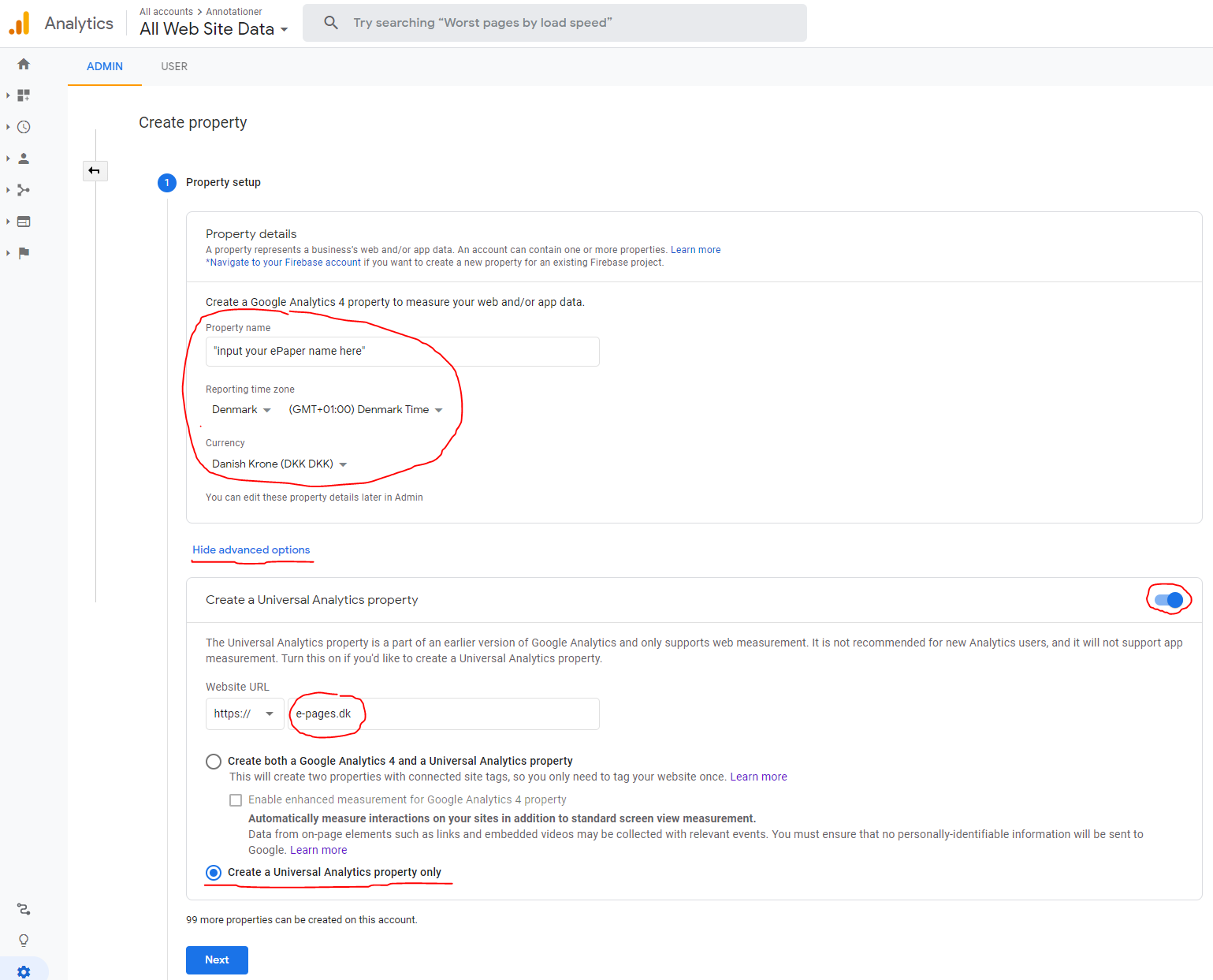1213x980 pixels.
Task: Open the https:// protocol dropdown
Action: 244,714
